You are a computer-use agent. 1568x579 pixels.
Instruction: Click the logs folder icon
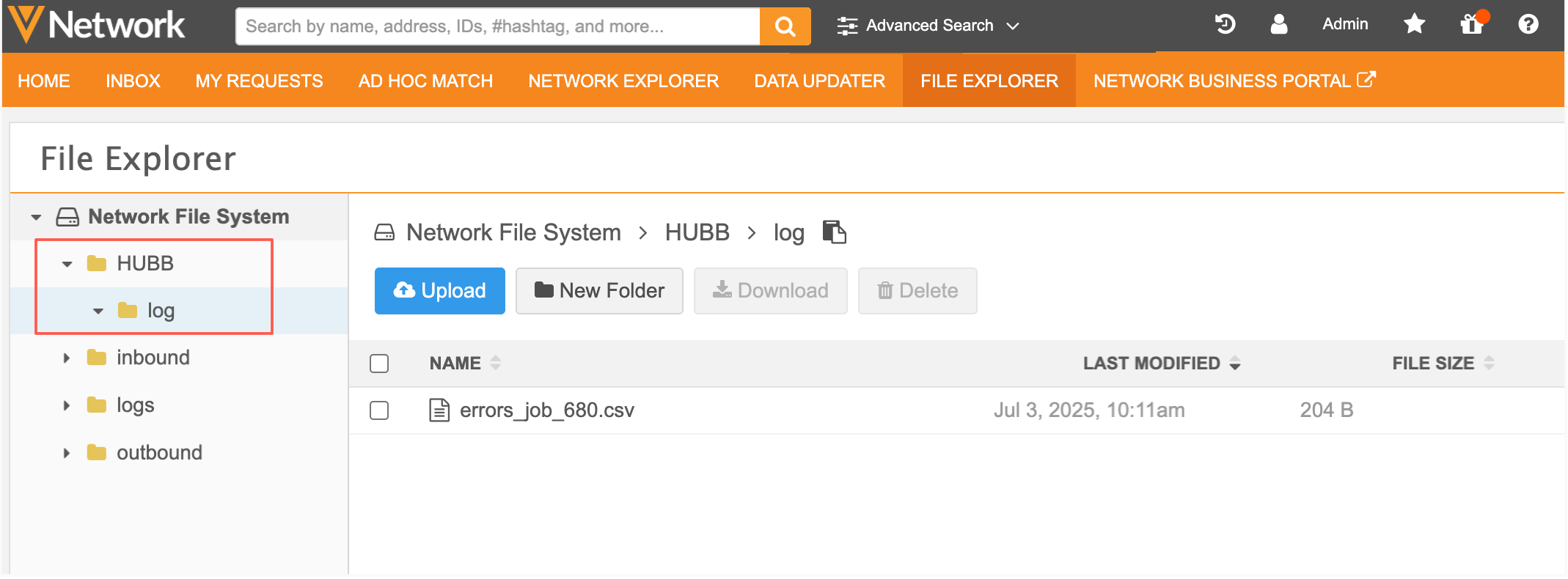click(x=97, y=405)
